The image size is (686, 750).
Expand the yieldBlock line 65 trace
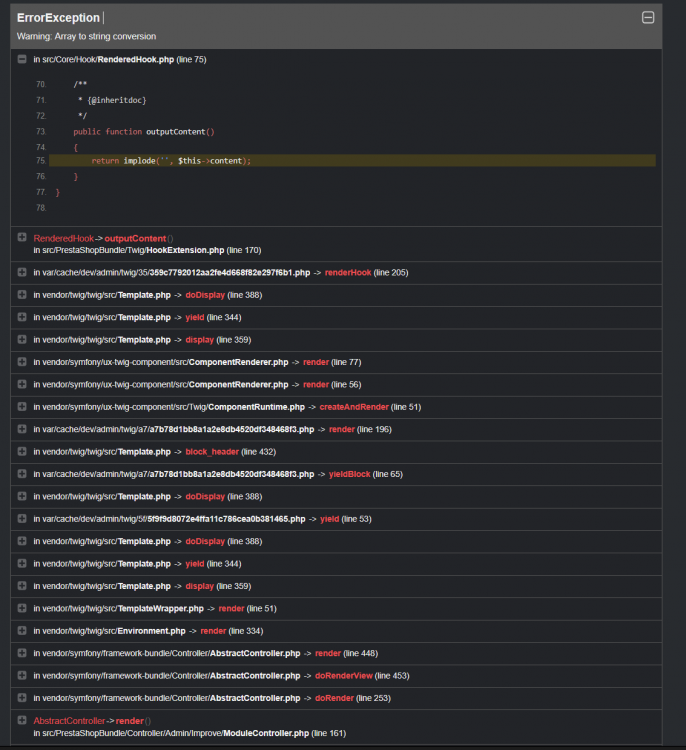(x=22, y=474)
